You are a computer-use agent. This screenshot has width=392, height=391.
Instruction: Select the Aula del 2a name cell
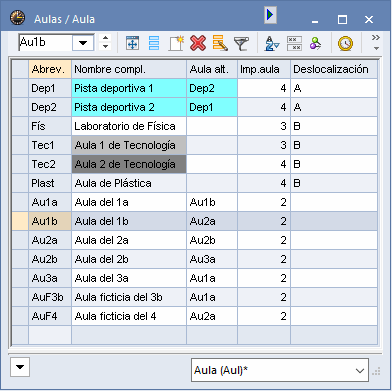coord(129,240)
